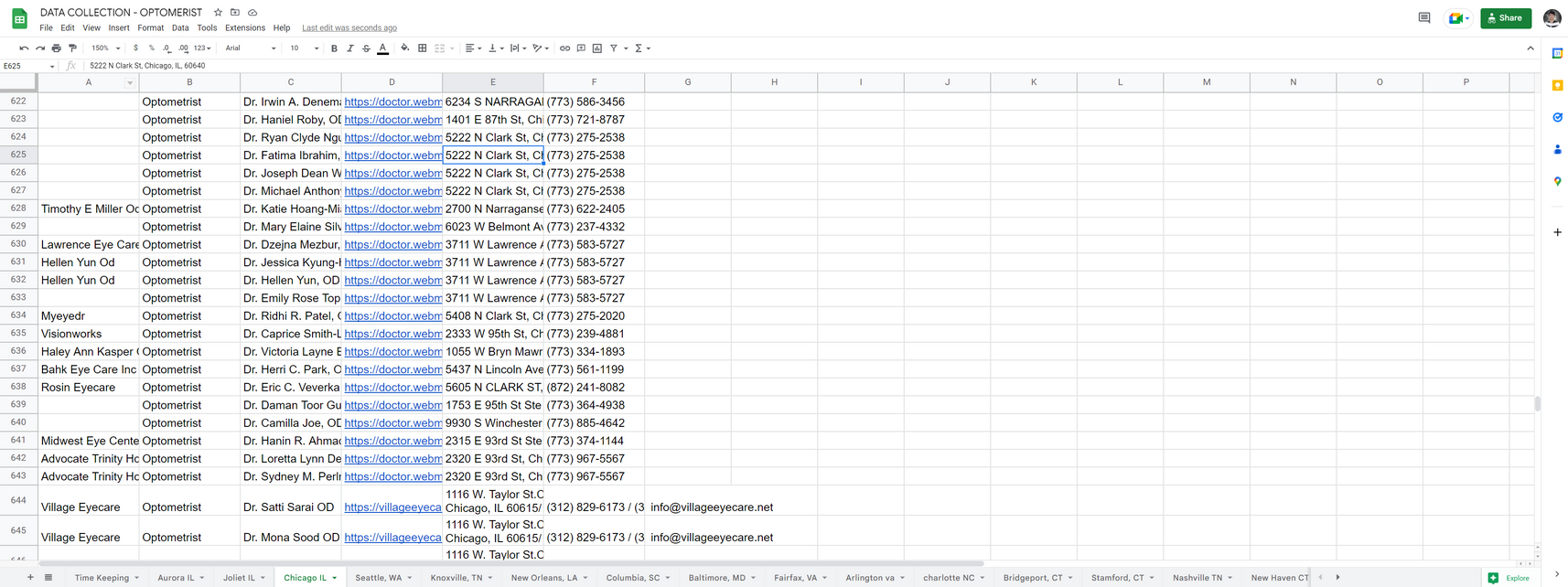
Task: Open the fill color picker
Action: click(405, 48)
